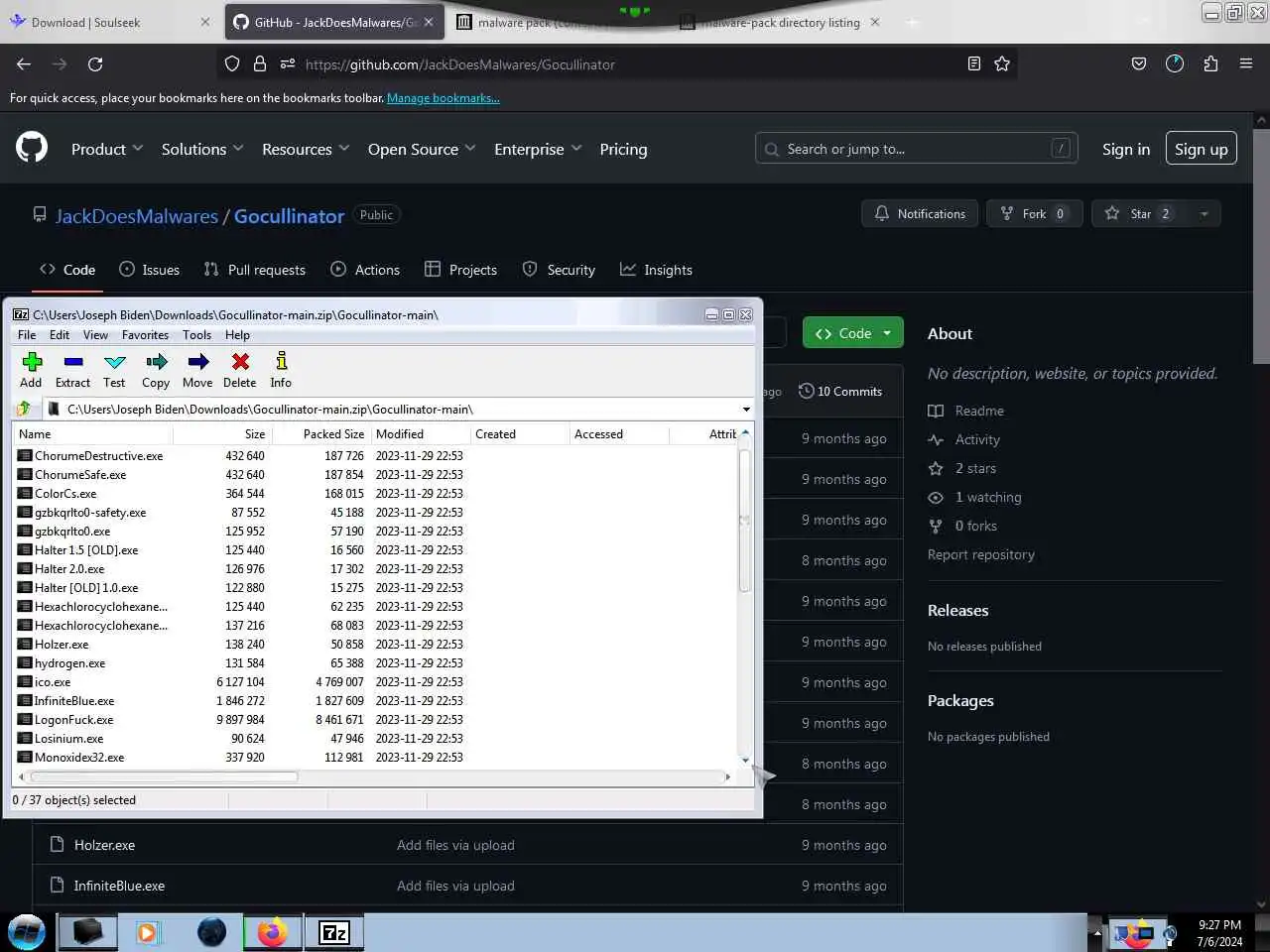1270x952 pixels.
Task: Open the Help menu in 7-Zip
Action: click(x=237, y=335)
